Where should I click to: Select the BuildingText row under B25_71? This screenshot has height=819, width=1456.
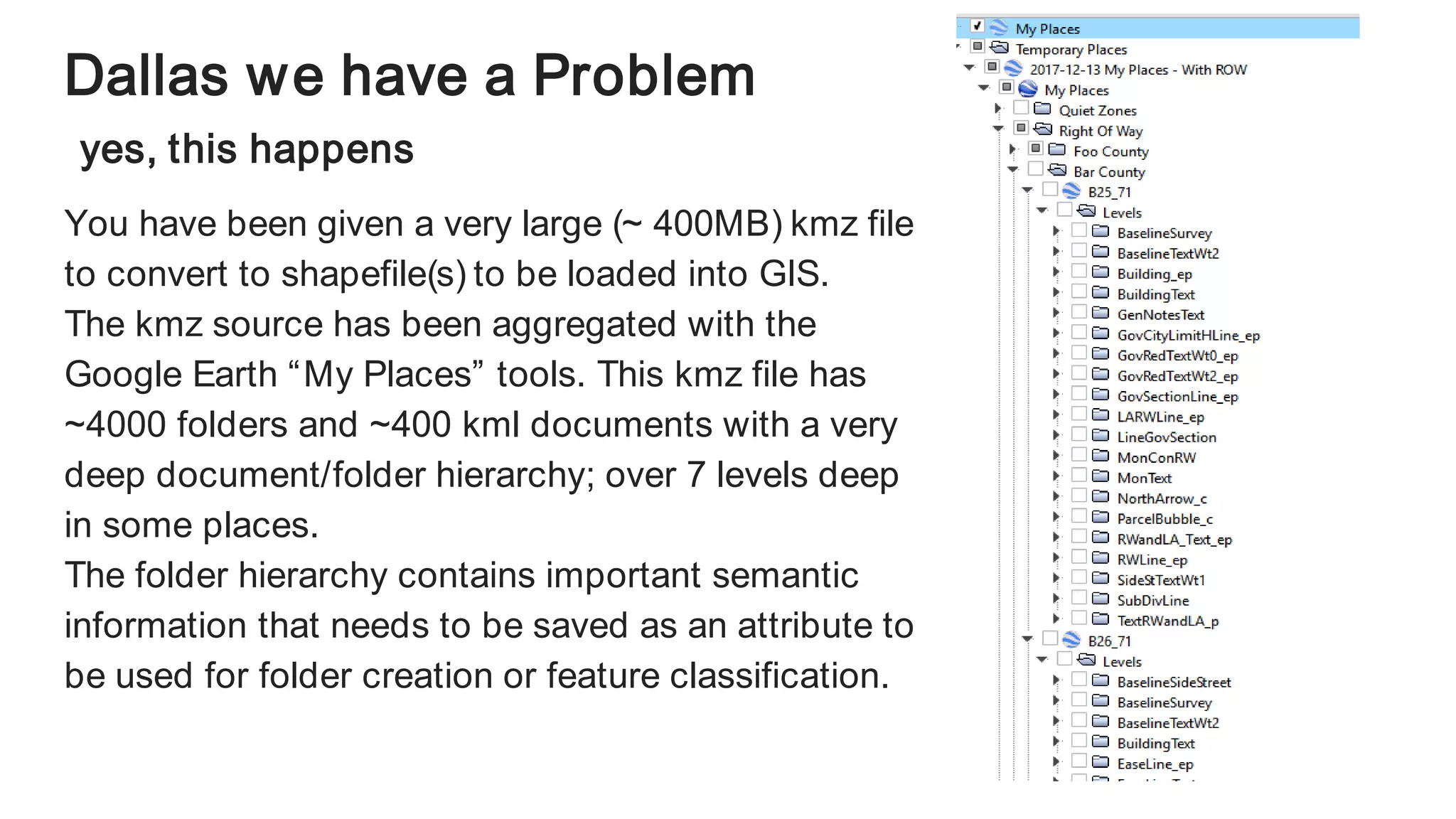click(1156, 294)
